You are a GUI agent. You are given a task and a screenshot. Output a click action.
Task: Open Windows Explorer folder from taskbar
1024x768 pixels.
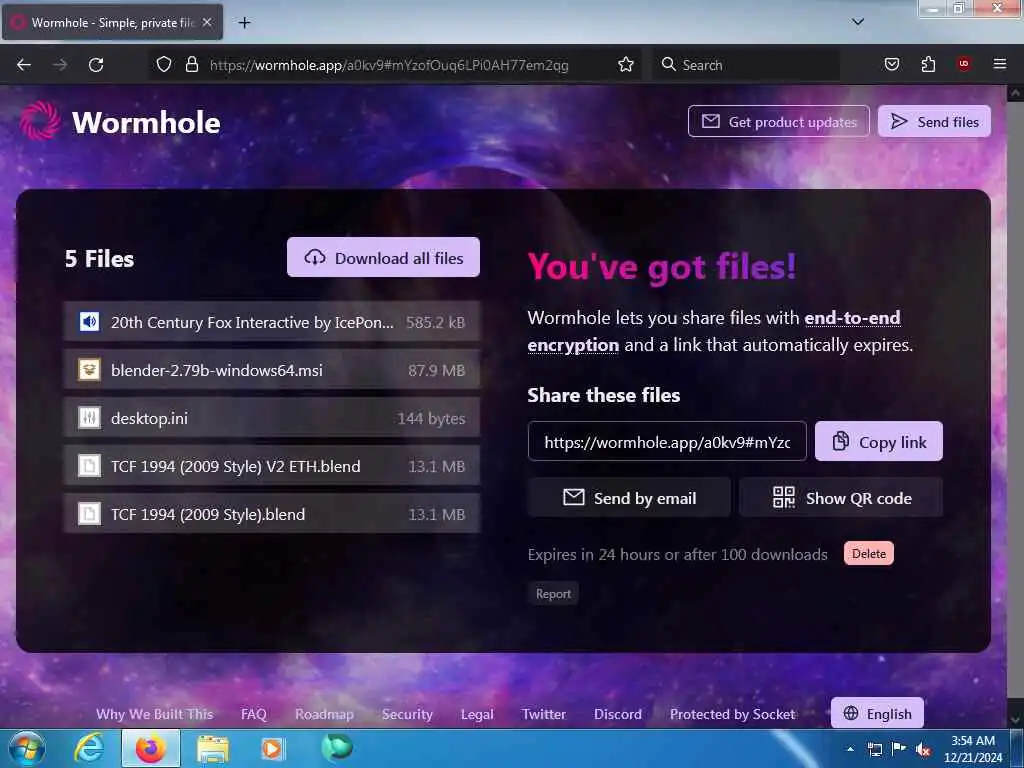213,749
